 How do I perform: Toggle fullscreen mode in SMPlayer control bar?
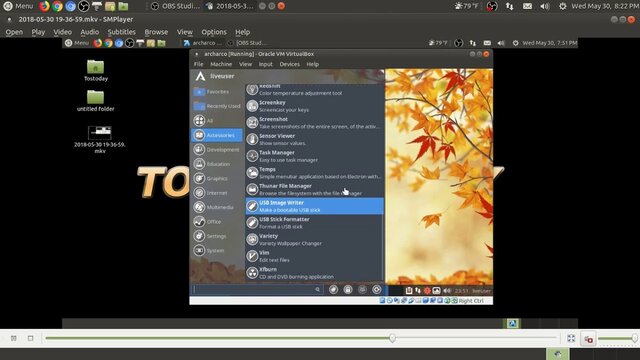[x=571, y=338]
